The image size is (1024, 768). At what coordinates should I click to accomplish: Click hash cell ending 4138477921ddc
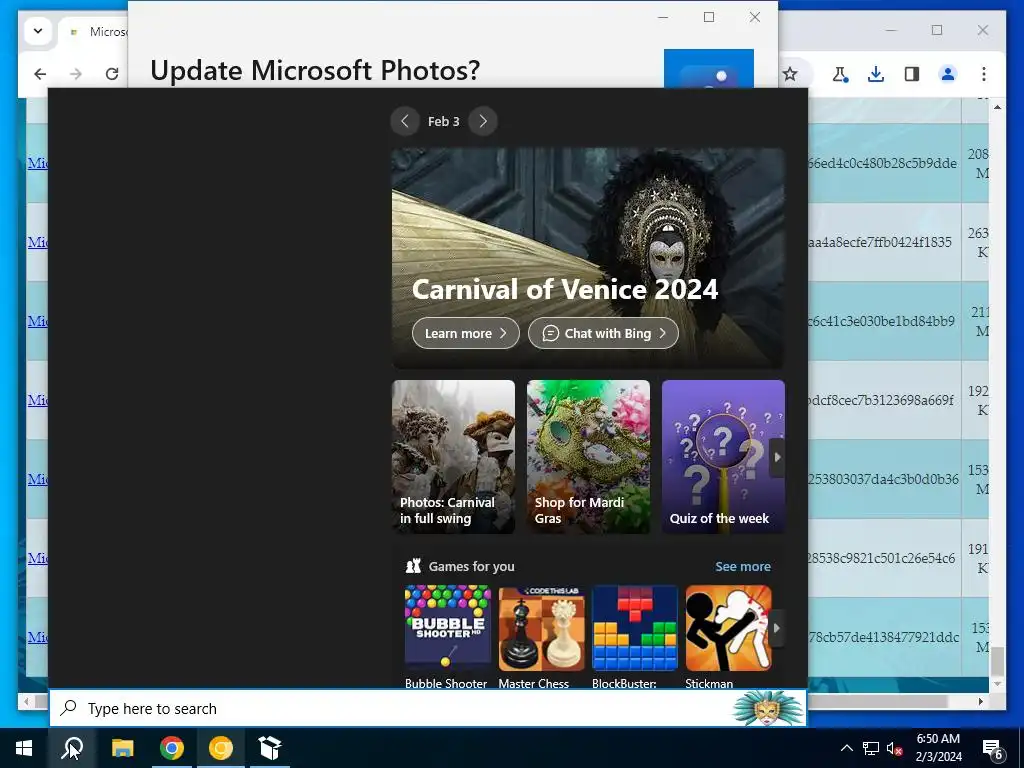884,637
